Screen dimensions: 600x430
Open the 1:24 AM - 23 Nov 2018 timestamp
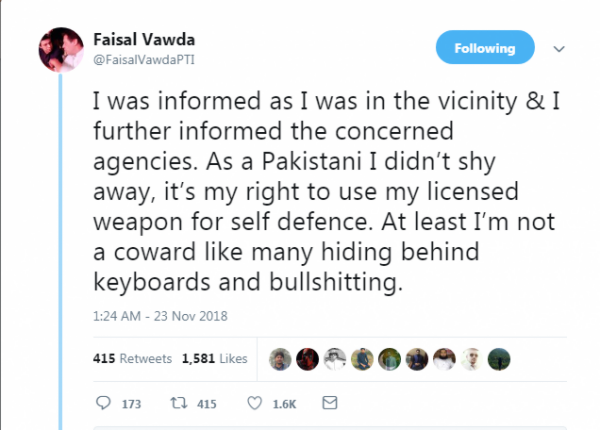[x=161, y=317]
